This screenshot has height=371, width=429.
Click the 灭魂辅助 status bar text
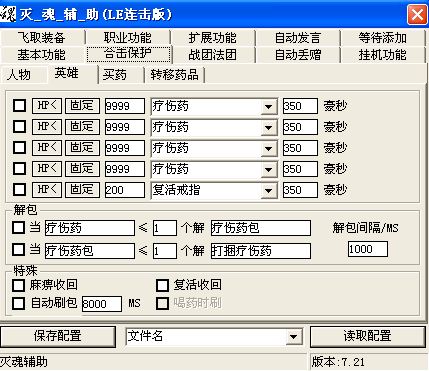(x=24, y=362)
